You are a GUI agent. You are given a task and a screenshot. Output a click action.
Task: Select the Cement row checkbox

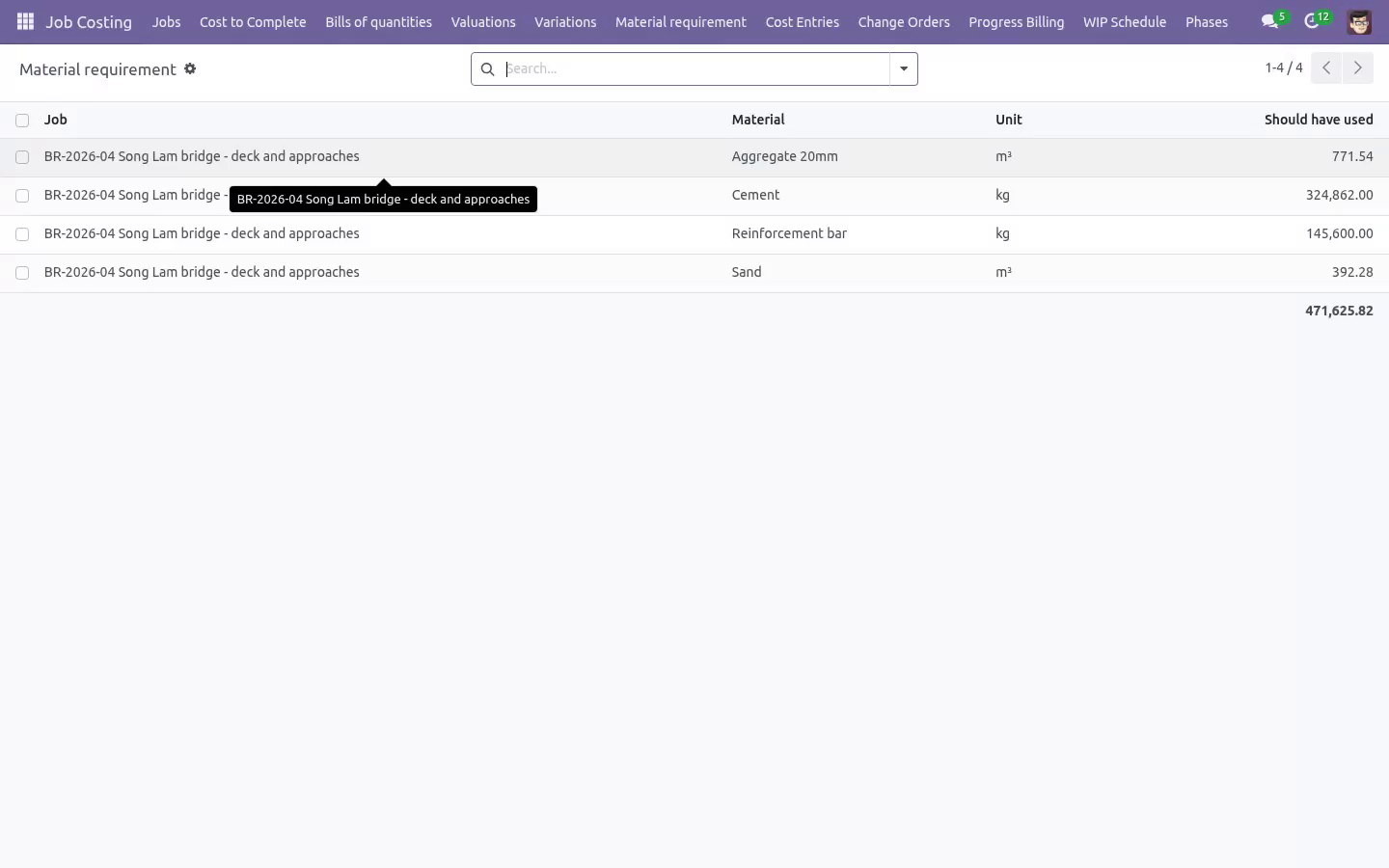click(22, 196)
